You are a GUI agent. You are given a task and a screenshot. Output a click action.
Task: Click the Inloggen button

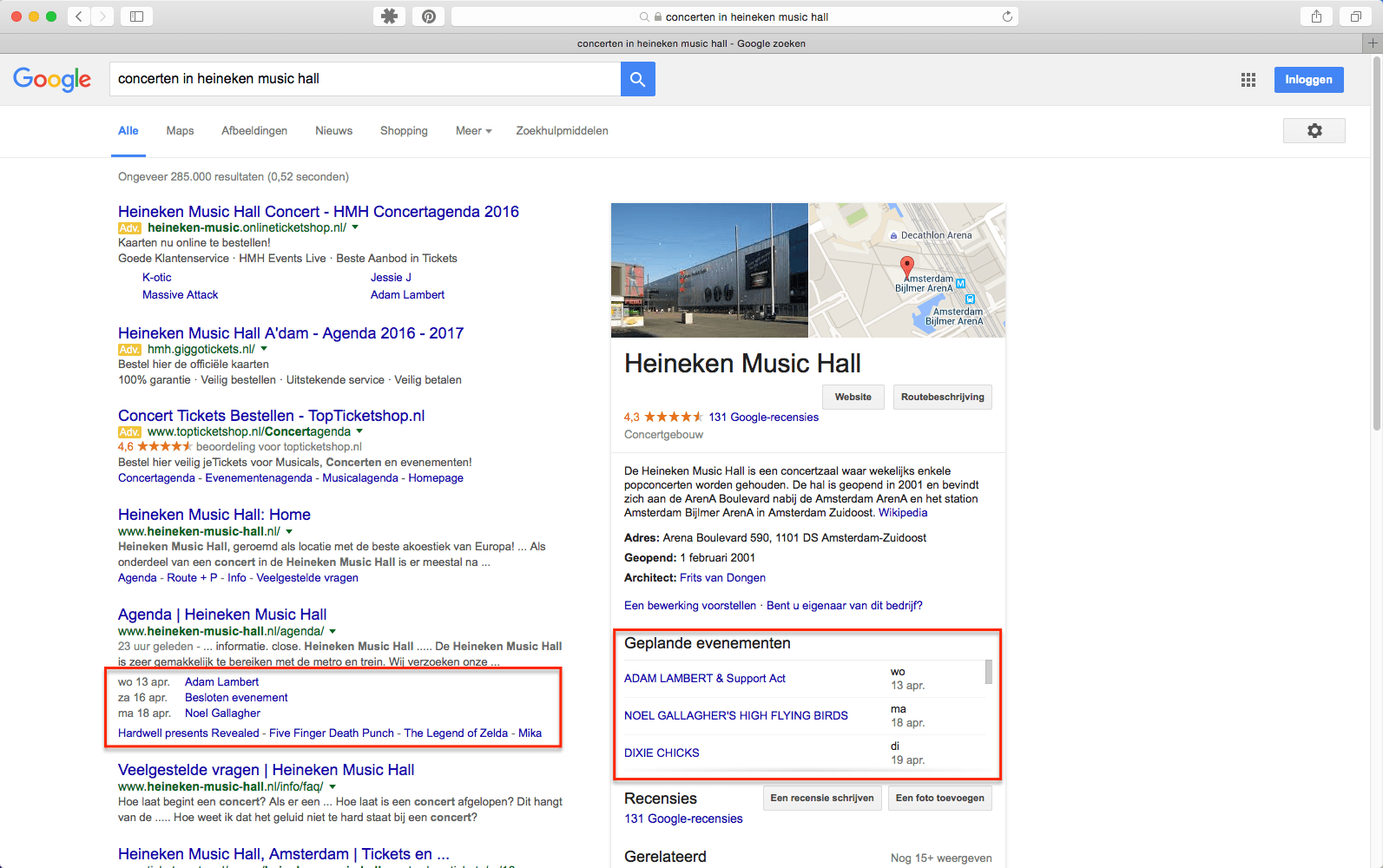(1308, 80)
